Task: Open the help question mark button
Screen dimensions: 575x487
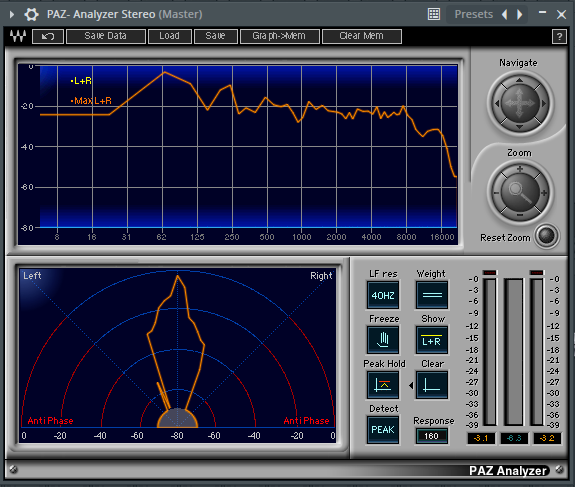Action: (559, 36)
